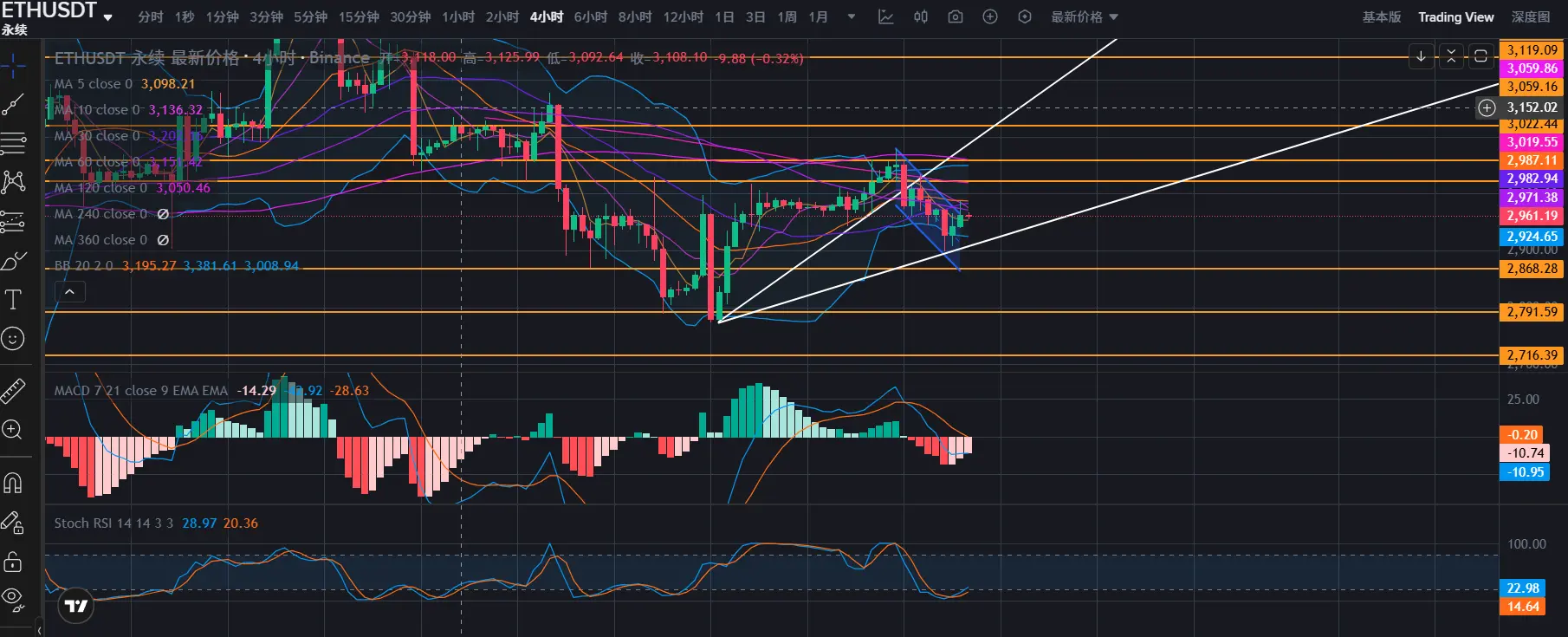Choose the 1日 timeframe
1568x637 pixels.
click(724, 17)
